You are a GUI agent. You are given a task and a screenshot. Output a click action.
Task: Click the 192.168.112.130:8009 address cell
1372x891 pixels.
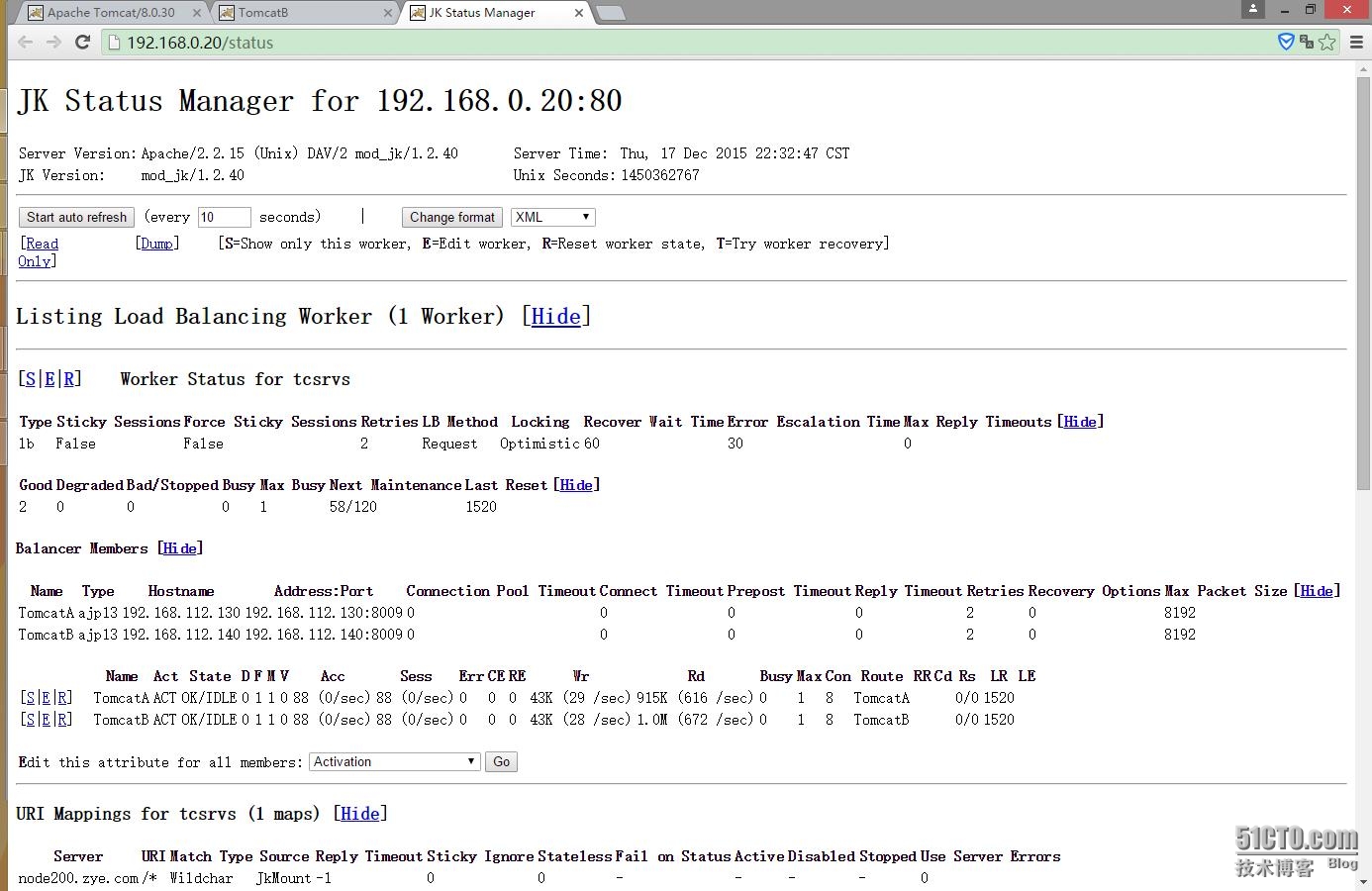pyautogui.click(x=324, y=613)
